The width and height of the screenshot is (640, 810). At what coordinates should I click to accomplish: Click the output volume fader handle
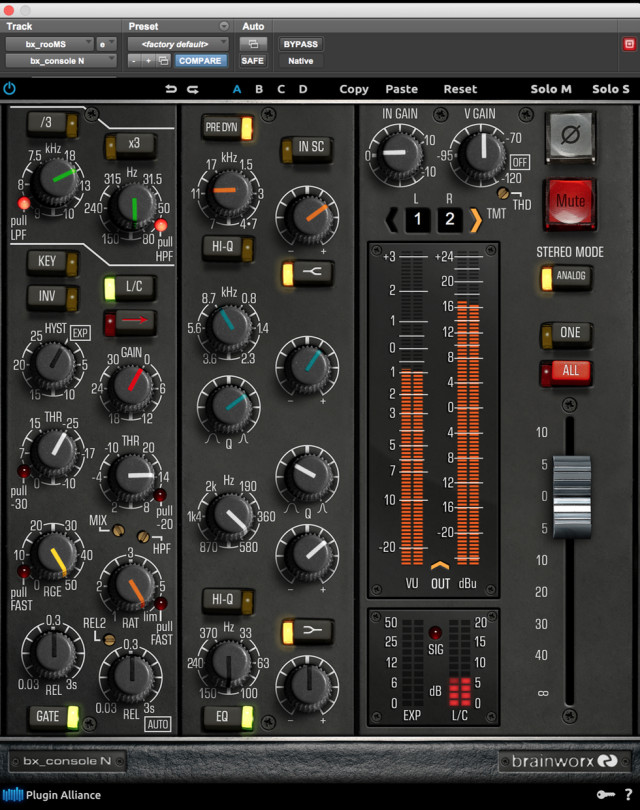pyautogui.click(x=572, y=483)
